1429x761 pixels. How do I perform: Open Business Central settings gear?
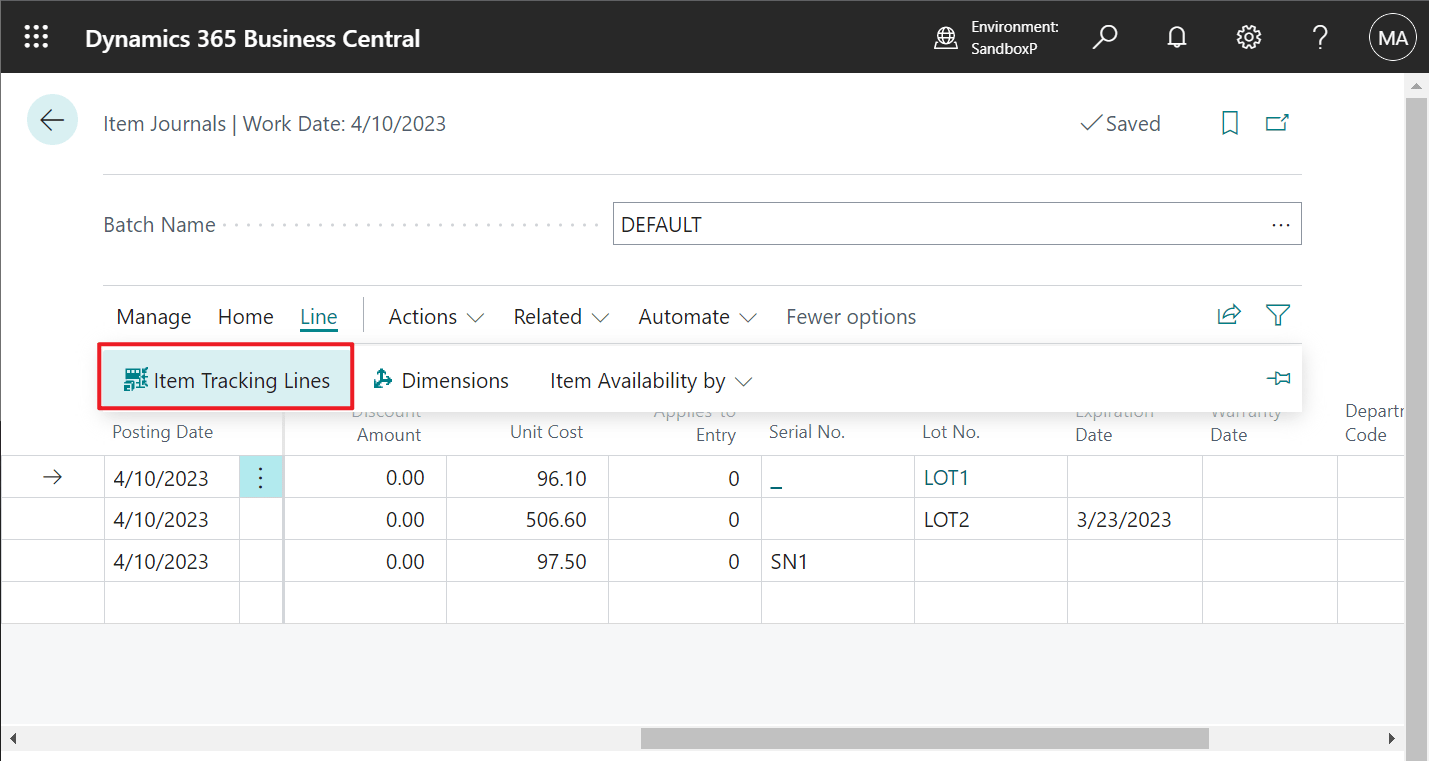(1248, 36)
